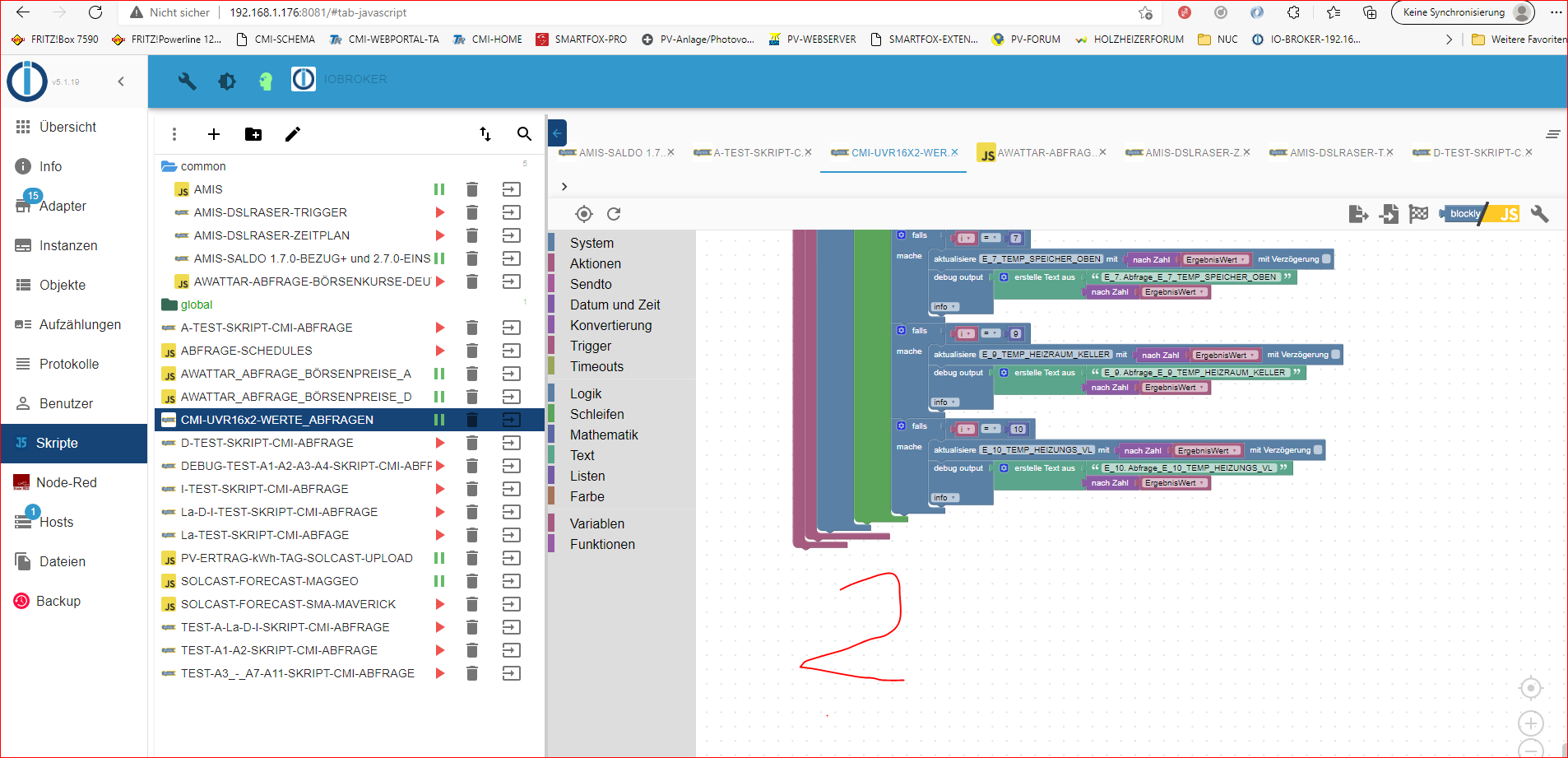The image size is (1568, 758).
Task: Open 'info' dropdown under E_10 debug output
Action: point(945,498)
